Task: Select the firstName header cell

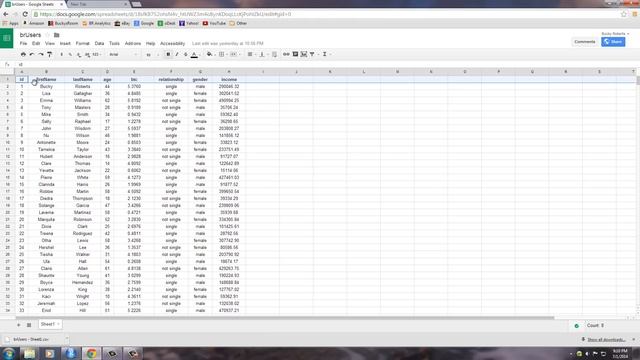Action: tap(46, 79)
